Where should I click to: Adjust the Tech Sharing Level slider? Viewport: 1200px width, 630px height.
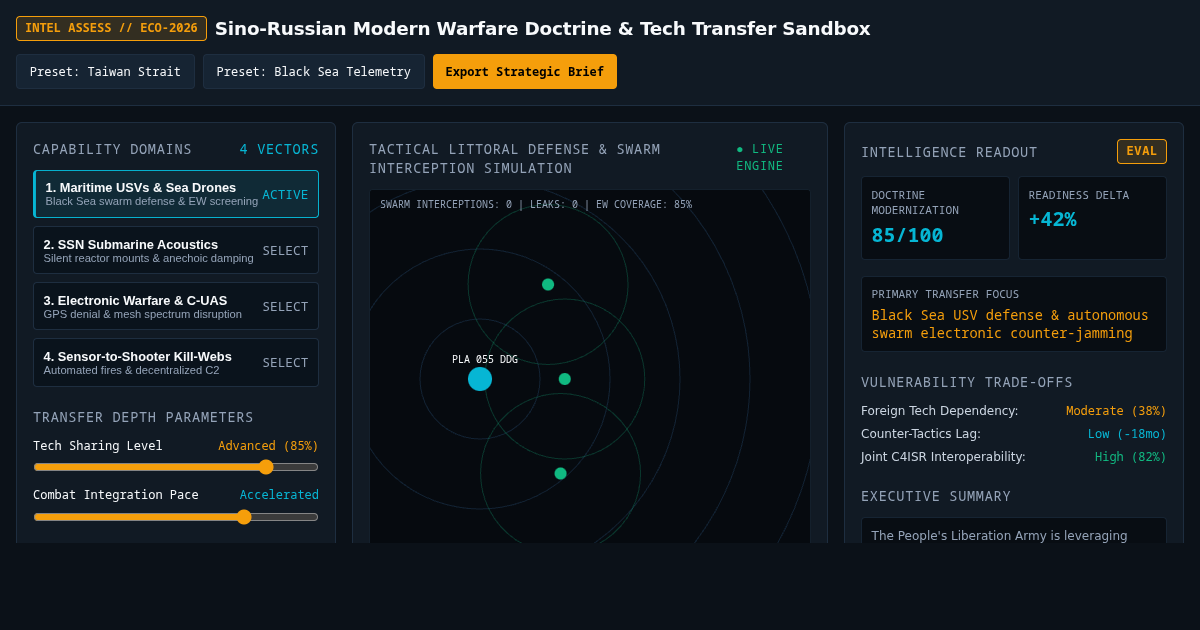coord(176,467)
